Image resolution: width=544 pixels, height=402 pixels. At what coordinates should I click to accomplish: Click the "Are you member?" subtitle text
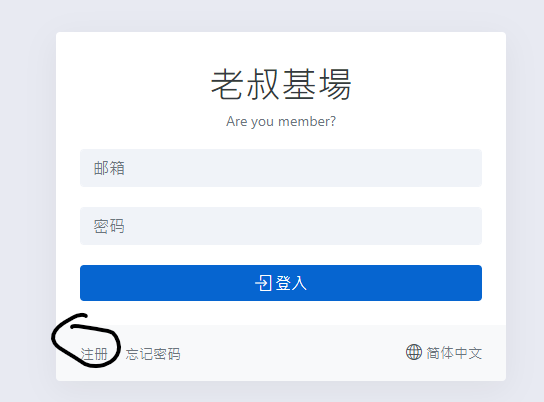pyautogui.click(x=281, y=121)
